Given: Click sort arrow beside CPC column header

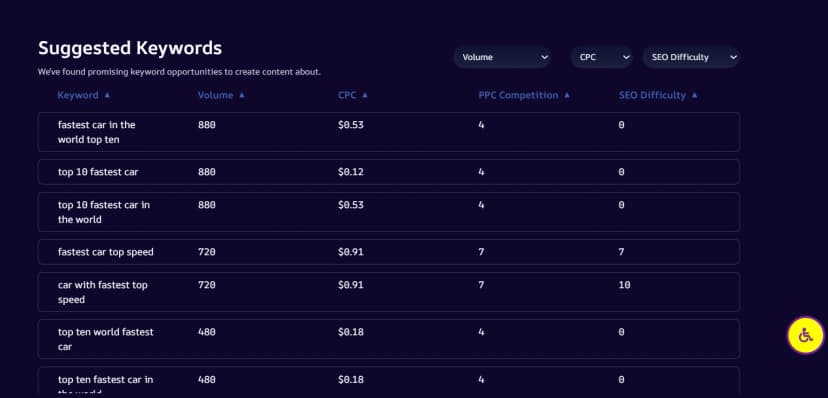Looking at the screenshot, I should 364,95.
